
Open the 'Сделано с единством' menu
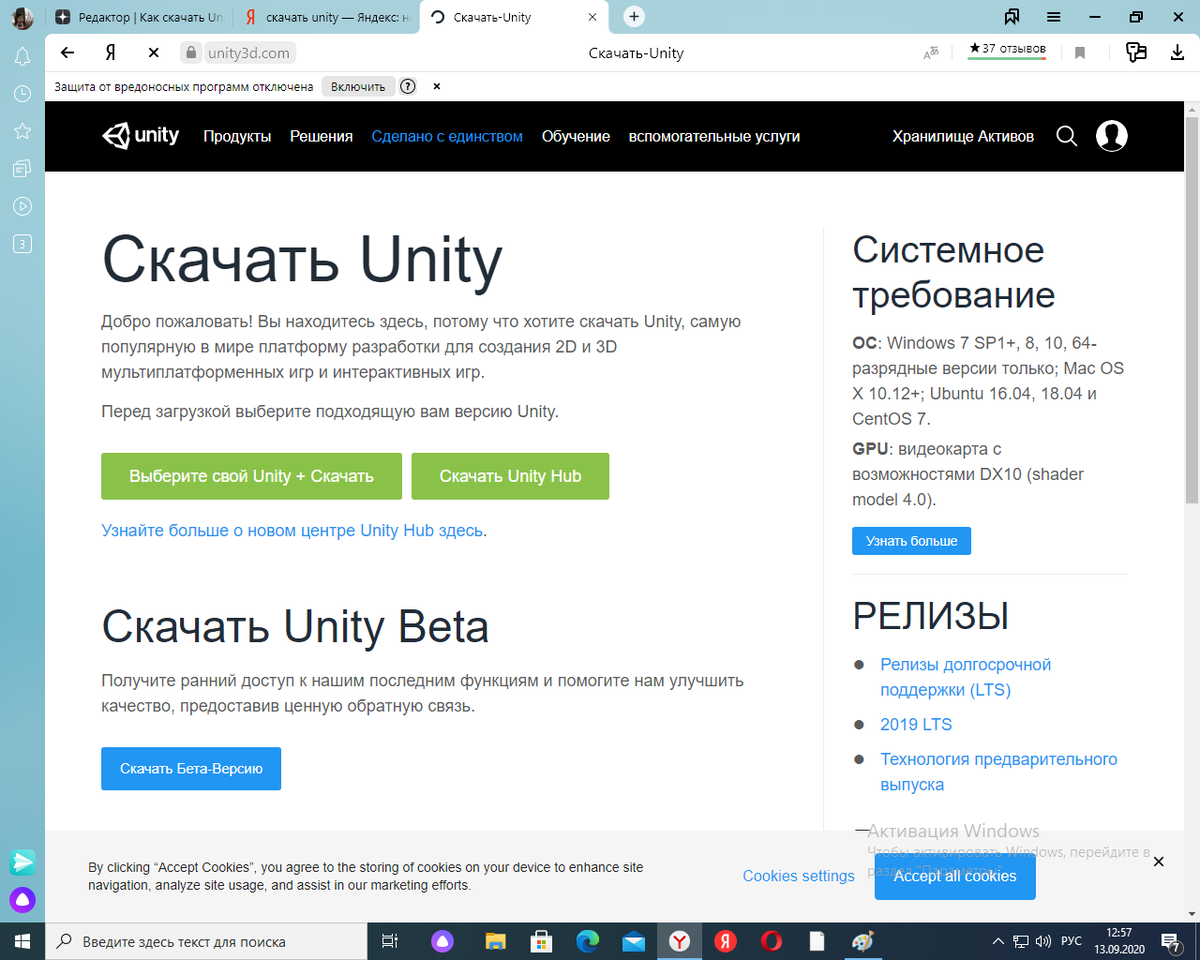(447, 136)
